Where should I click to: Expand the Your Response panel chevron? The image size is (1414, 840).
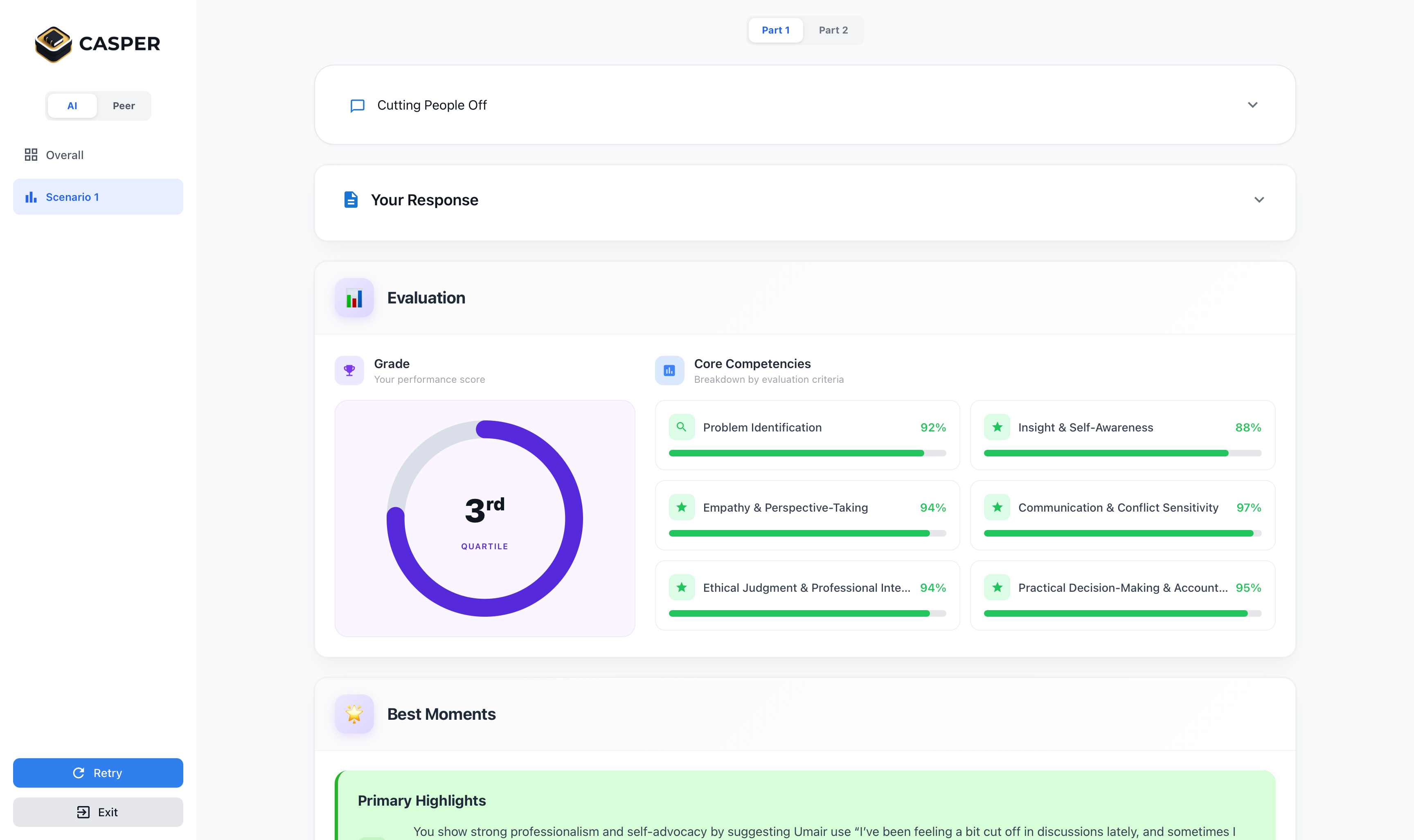click(x=1258, y=200)
